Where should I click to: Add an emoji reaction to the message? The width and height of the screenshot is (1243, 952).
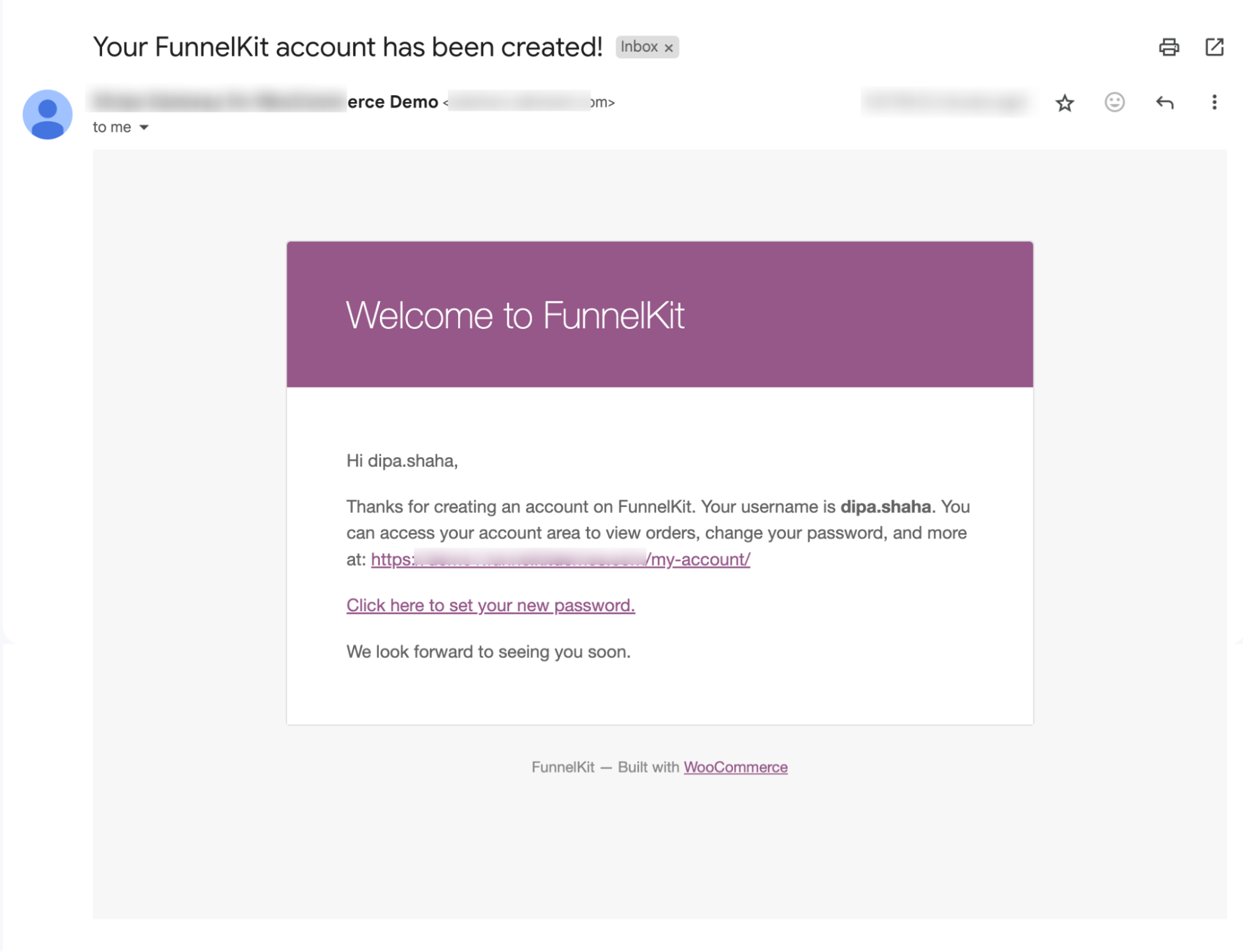tap(1114, 102)
